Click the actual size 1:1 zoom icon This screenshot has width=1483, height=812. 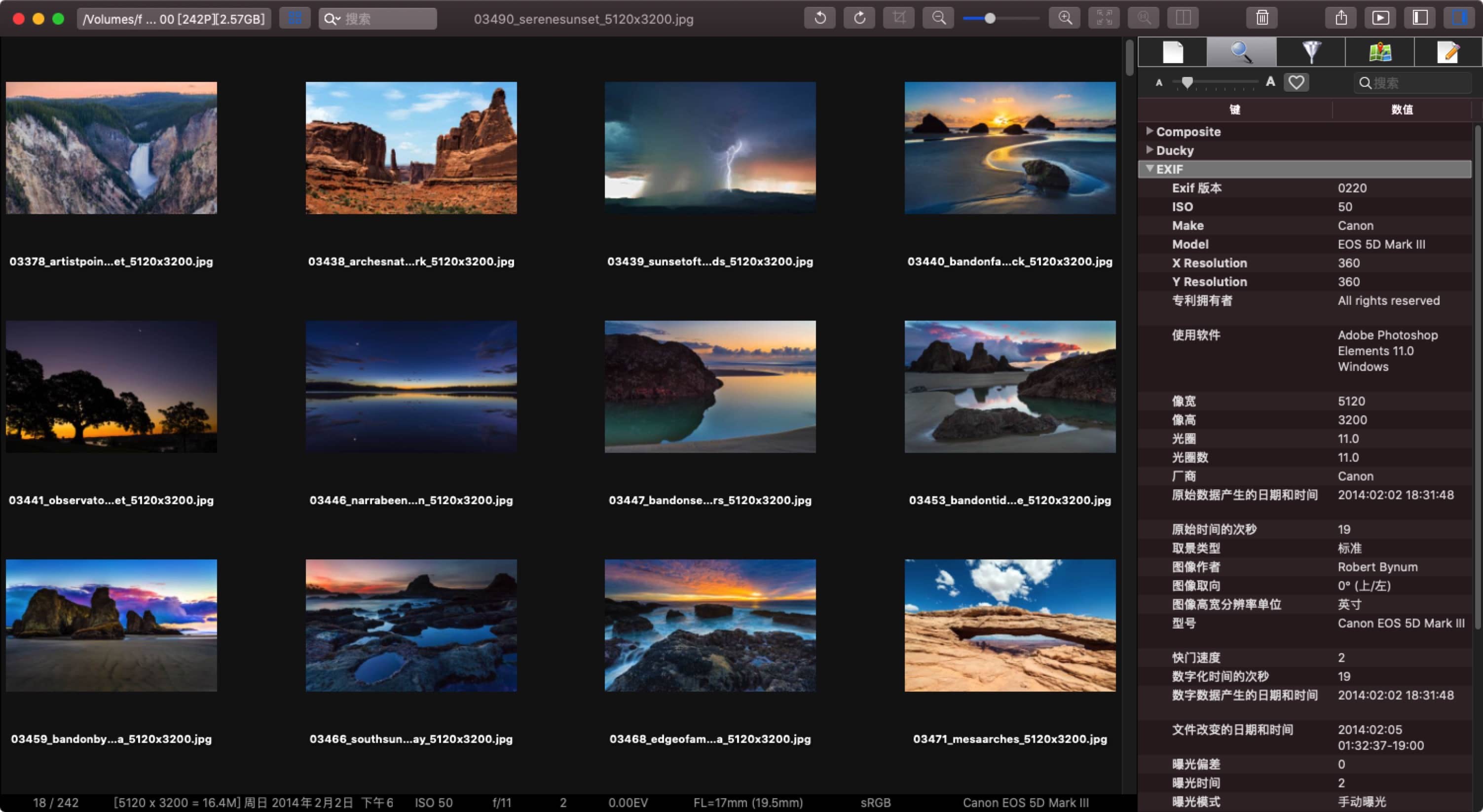pos(1144,18)
